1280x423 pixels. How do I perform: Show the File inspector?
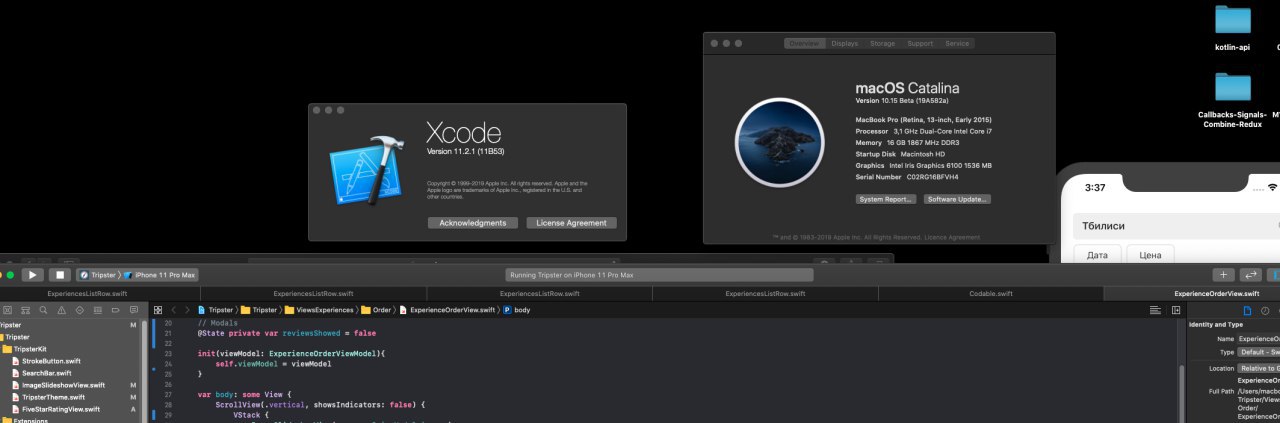[1248, 310]
